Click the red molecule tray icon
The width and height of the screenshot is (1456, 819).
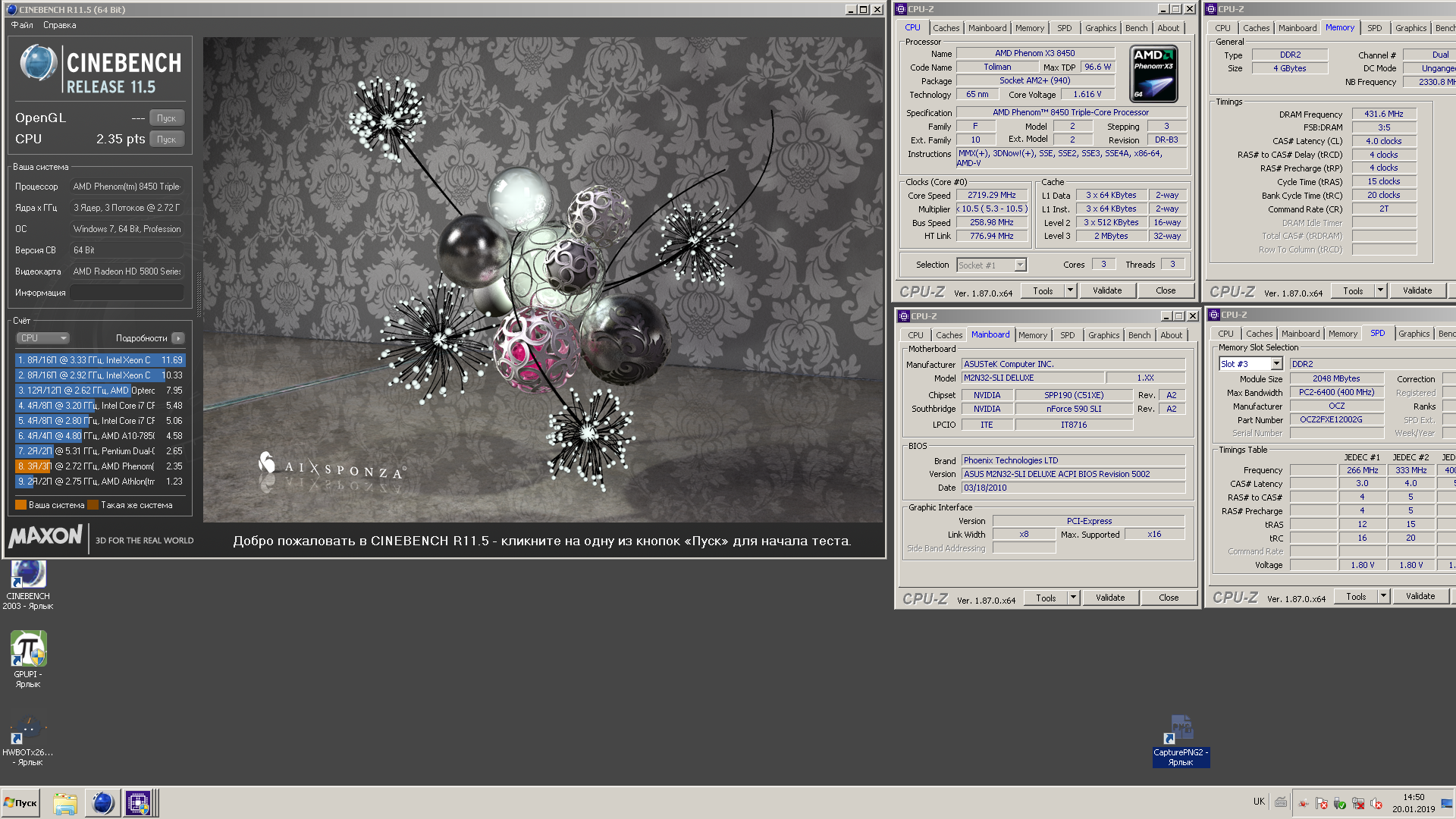pos(1304,803)
